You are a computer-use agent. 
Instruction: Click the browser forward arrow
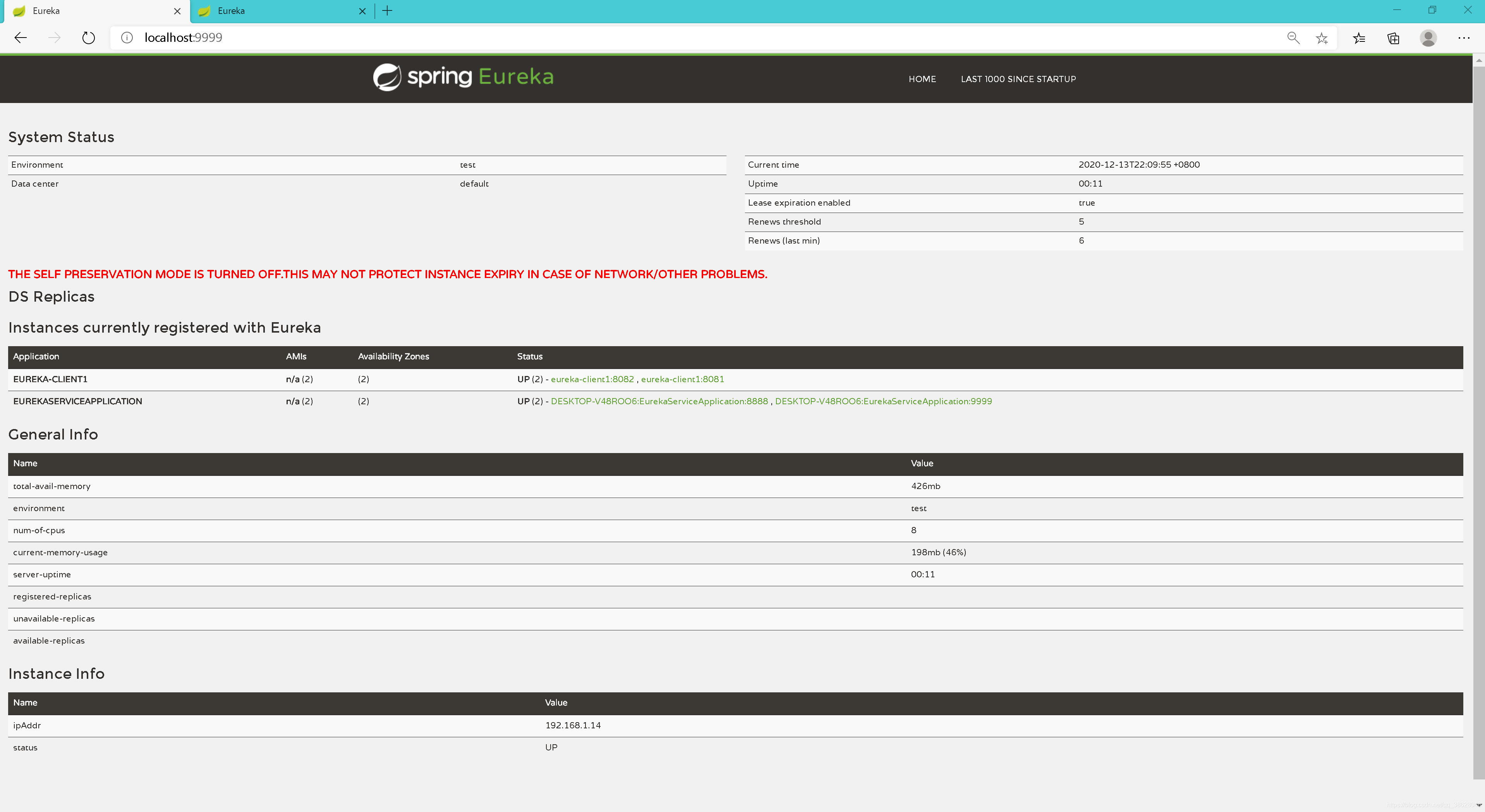(54, 38)
